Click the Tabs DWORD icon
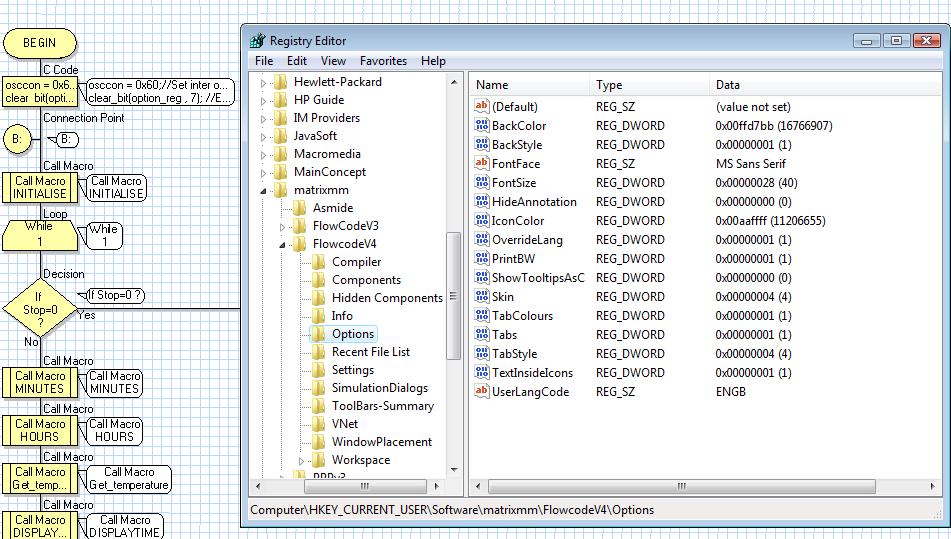 (482, 334)
